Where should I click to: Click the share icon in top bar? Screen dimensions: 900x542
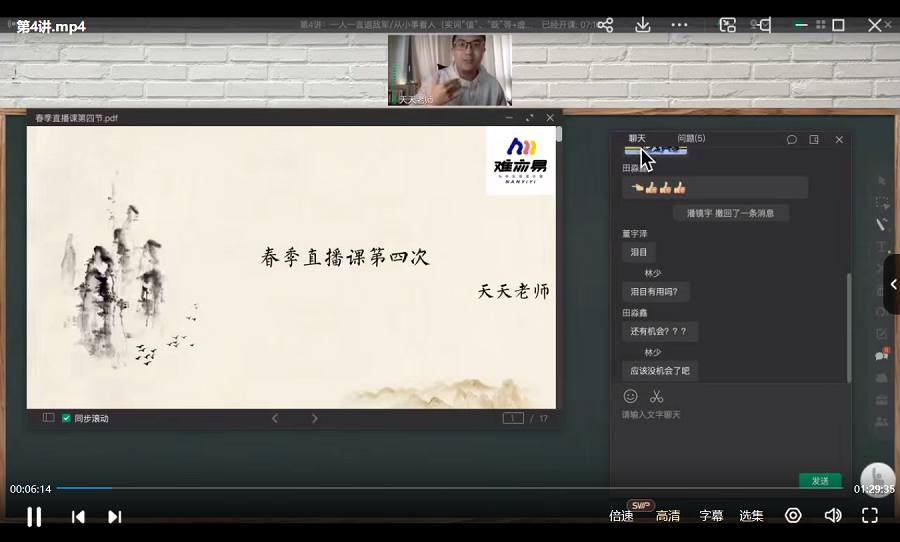605,25
